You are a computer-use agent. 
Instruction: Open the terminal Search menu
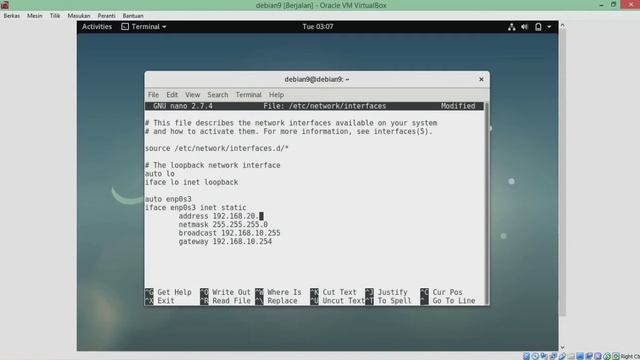[218, 95]
